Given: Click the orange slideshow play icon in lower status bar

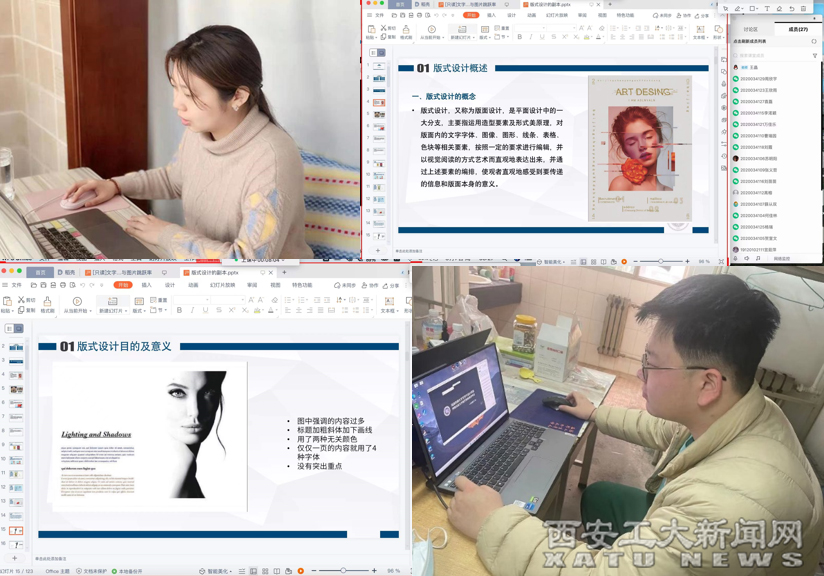Looking at the screenshot, I should [300, 571].
